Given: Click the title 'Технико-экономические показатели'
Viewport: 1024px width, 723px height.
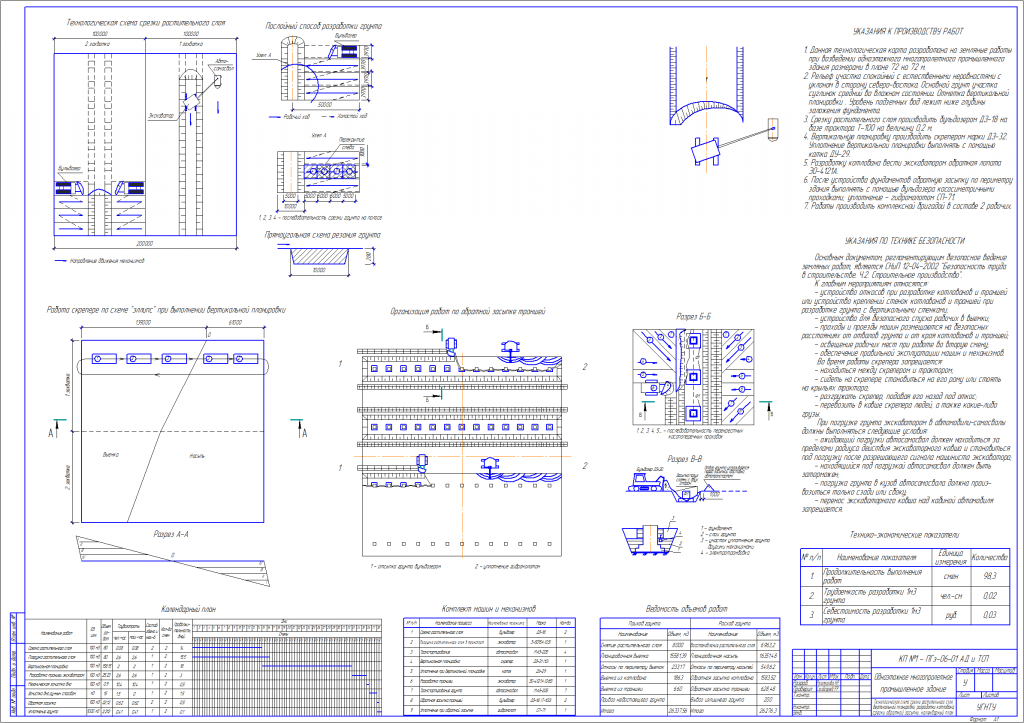Looking at the screenshot, I should click(x=904, y=535).
